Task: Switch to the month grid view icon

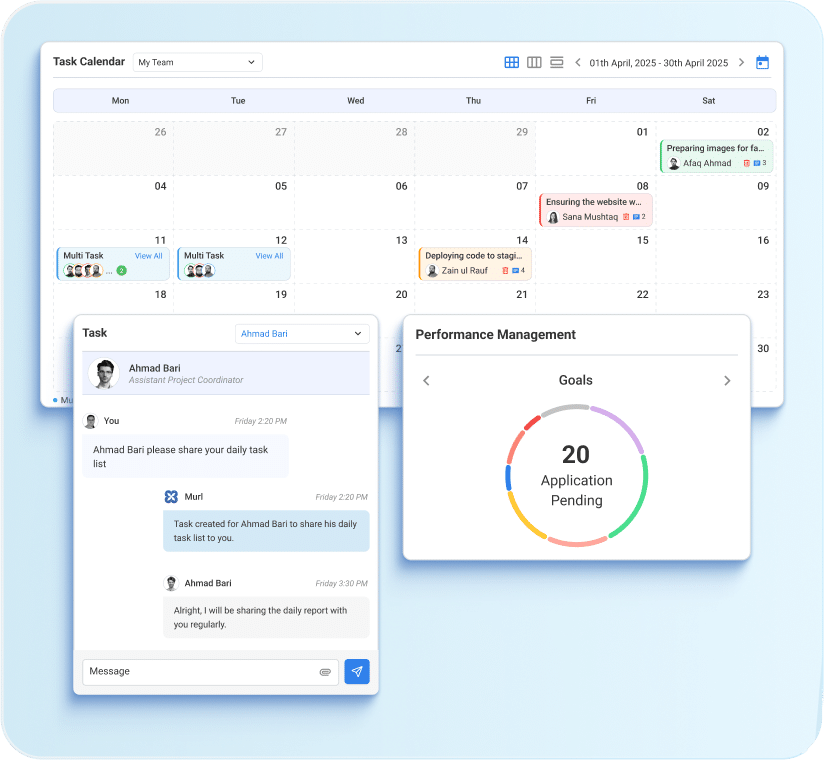Action: coord(511,62)
